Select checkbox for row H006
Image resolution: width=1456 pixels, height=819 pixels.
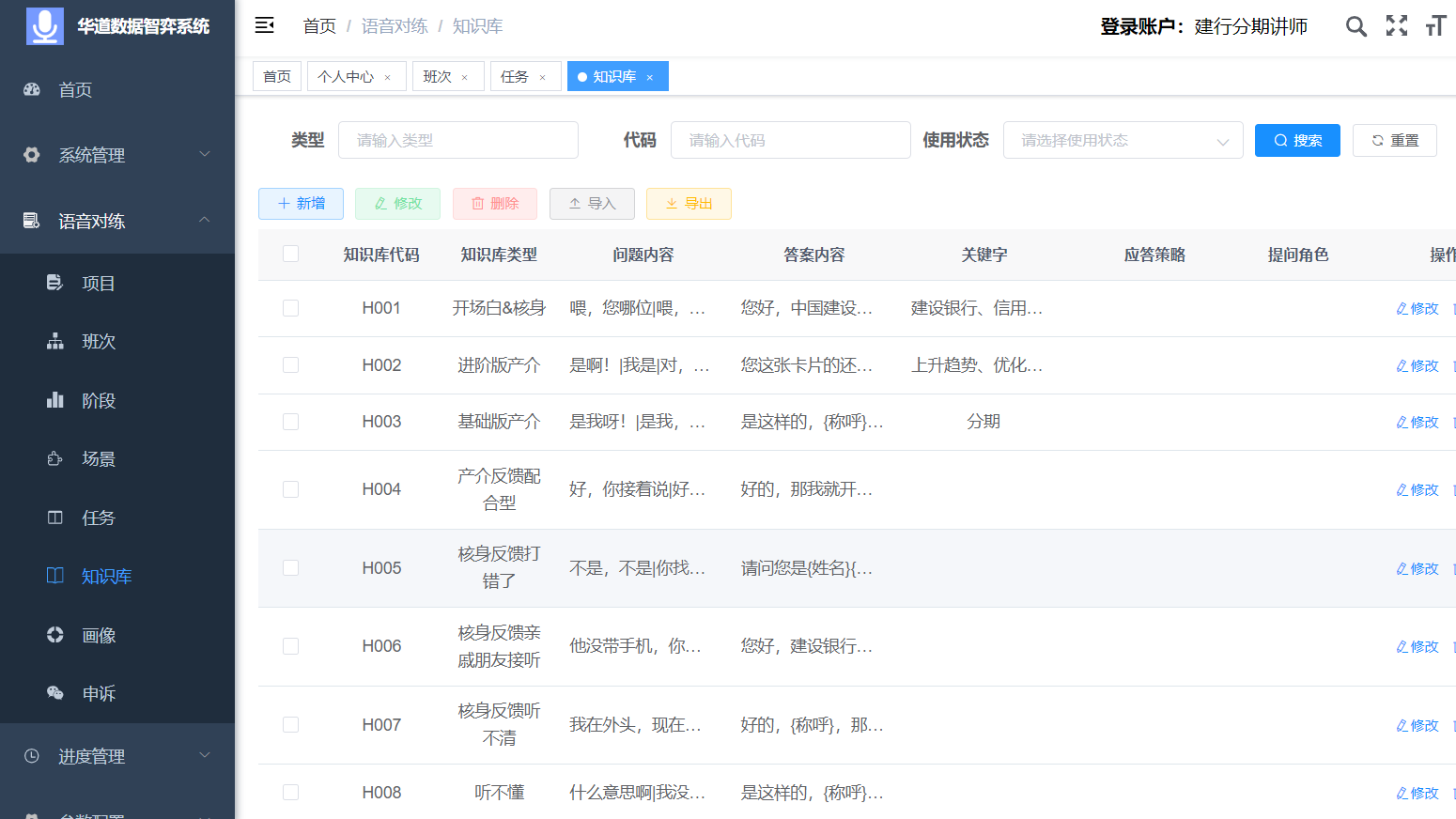pyautogui.click(x=291, y=646)
